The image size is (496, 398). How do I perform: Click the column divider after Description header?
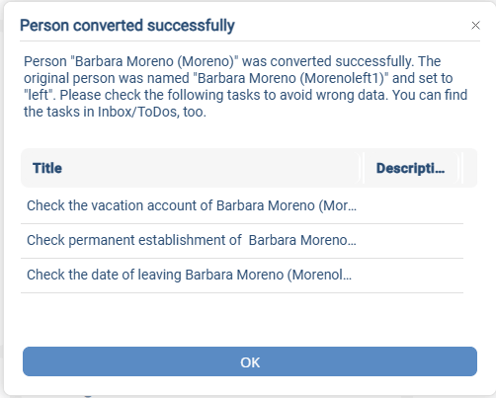click(462, 168)
